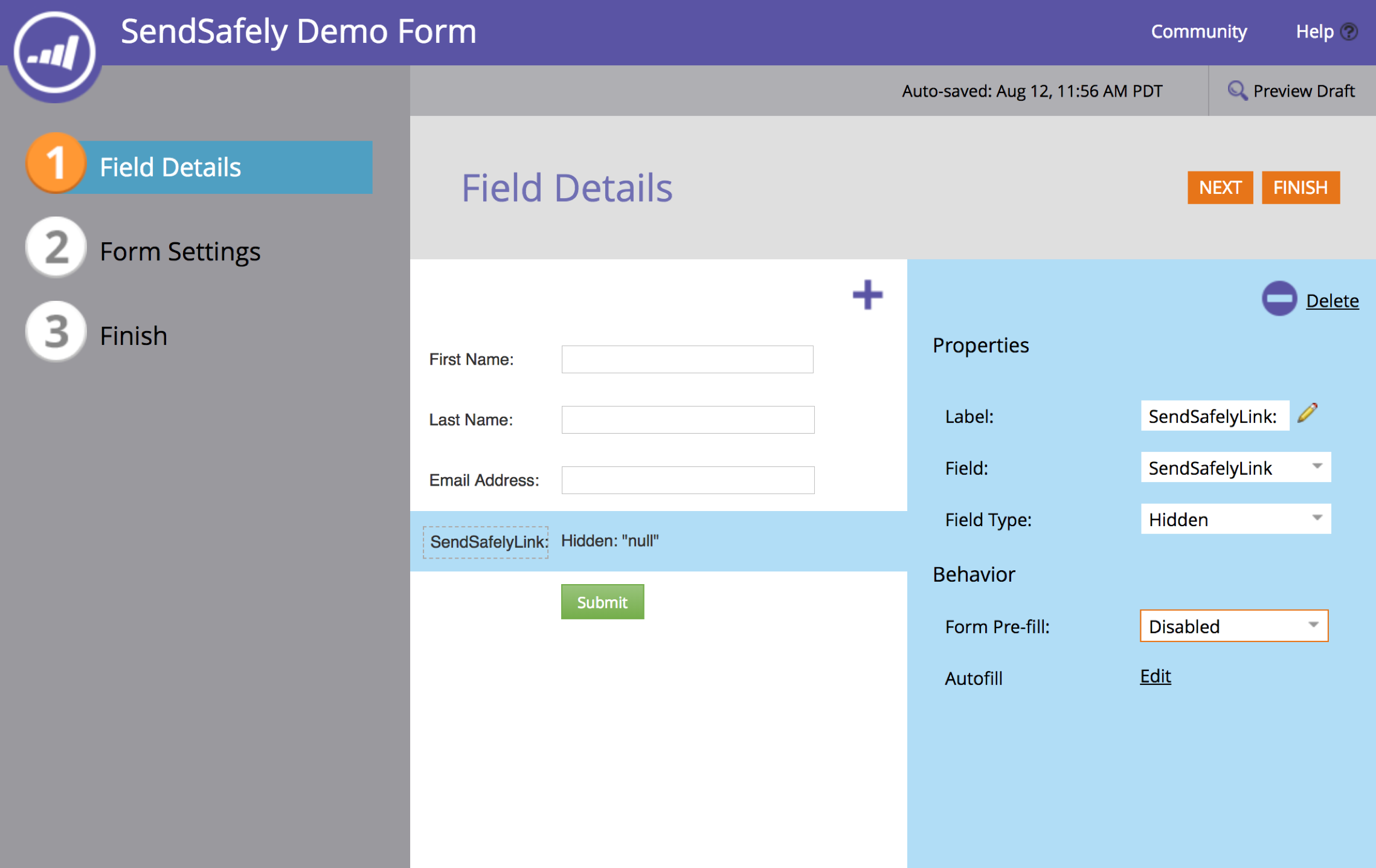1376x868 pixels.
Task: Click the NEXT button
Action: (x=1220, y=188)
